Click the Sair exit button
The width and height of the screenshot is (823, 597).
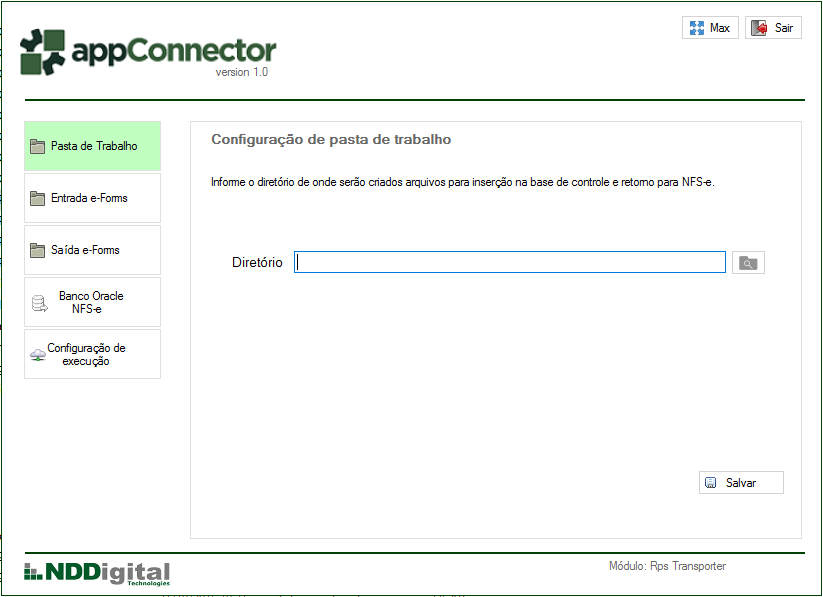[x=773, y=27]
